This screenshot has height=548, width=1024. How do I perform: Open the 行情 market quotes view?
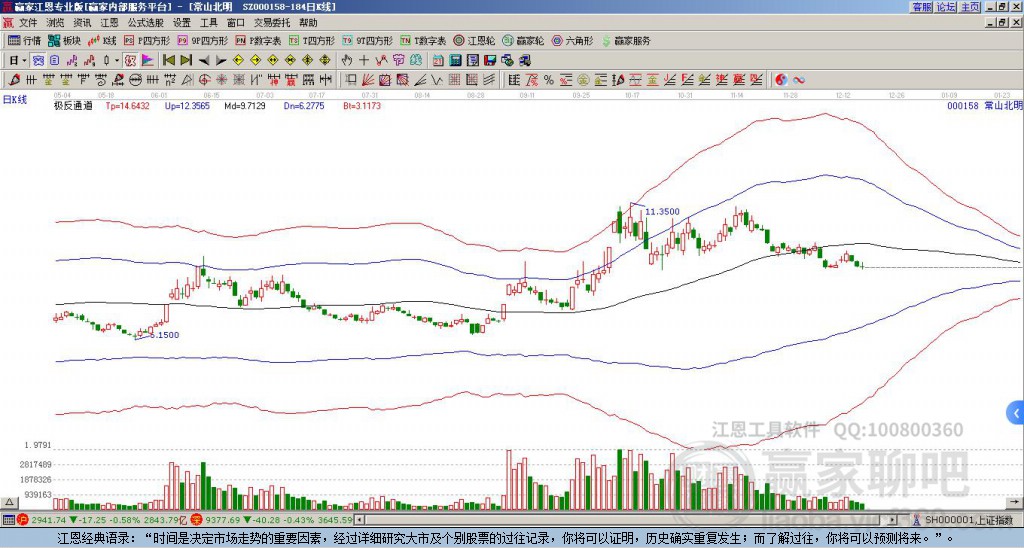24,41
